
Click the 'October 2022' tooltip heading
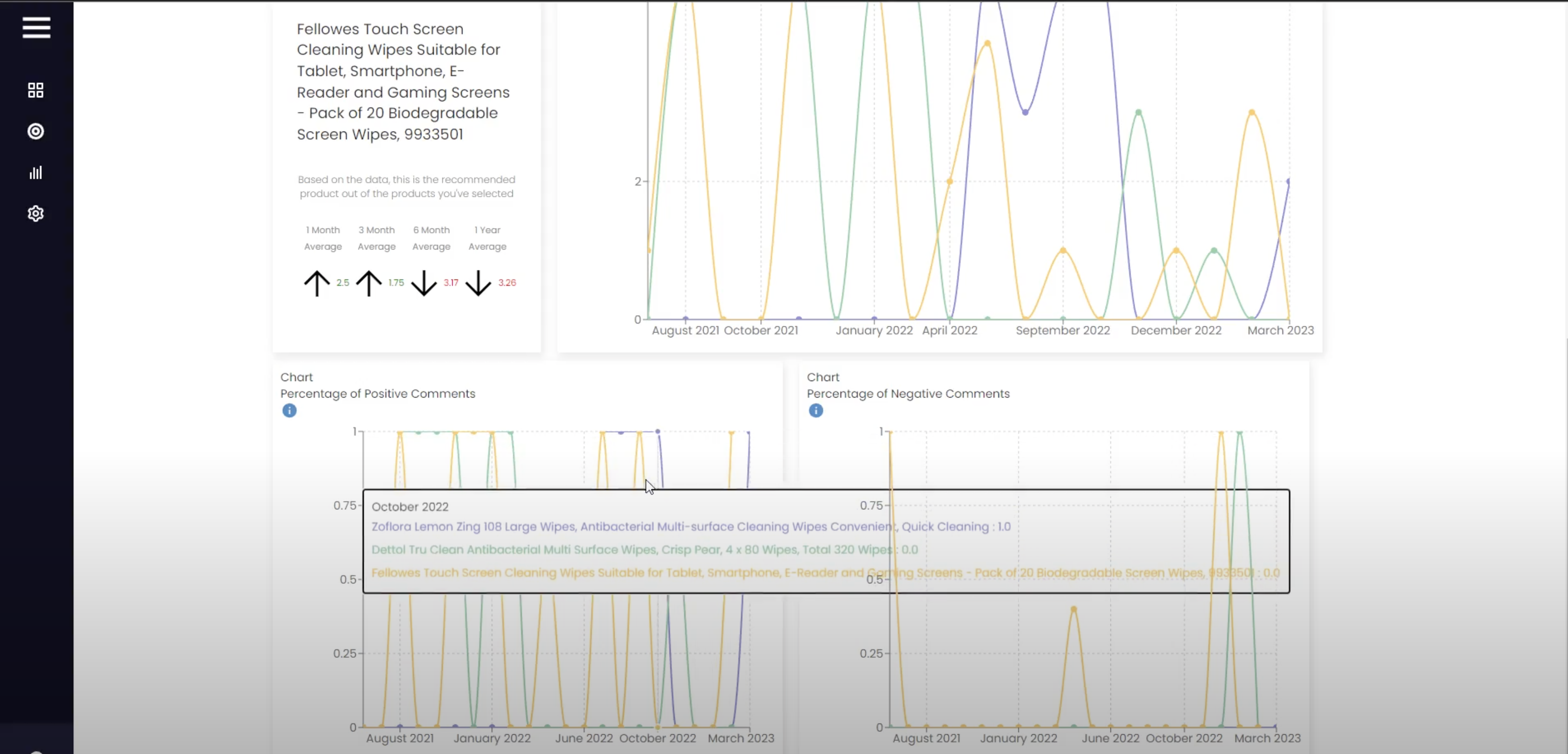(410, 507)
